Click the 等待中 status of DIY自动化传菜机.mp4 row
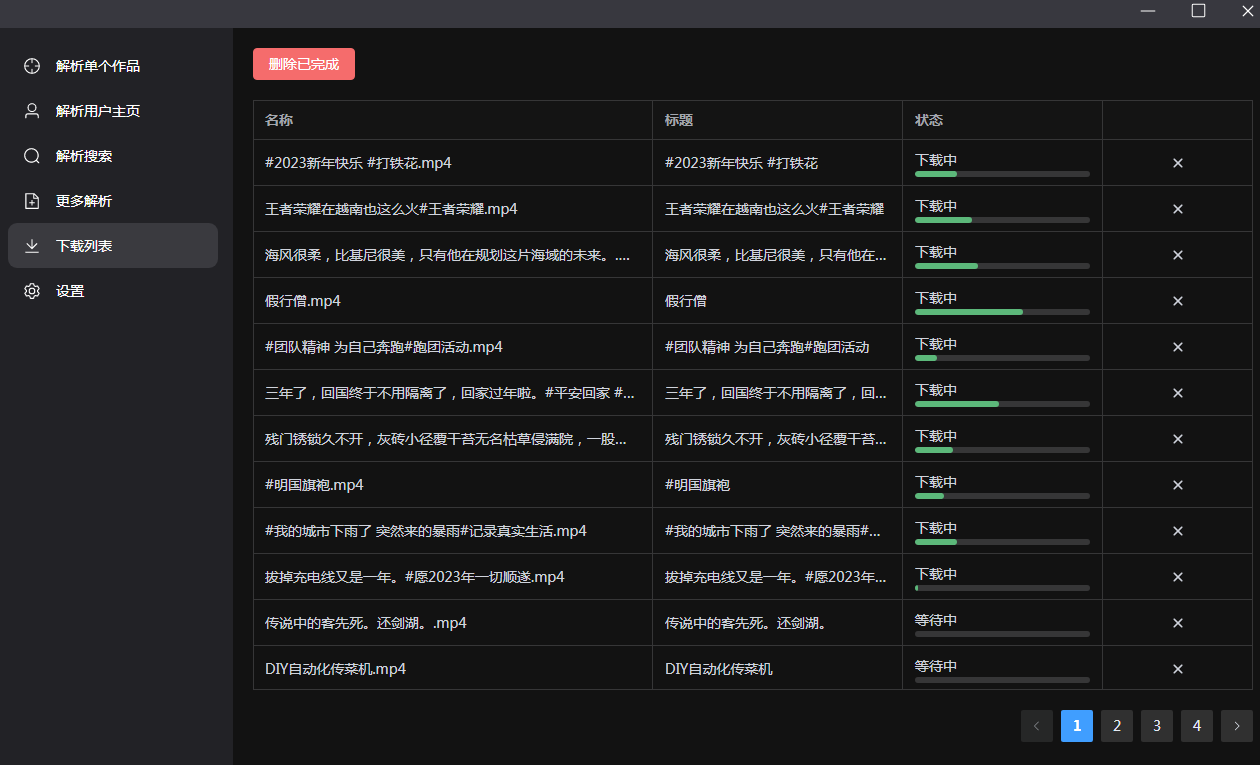1260x765 pixels. tap(936, 666)
